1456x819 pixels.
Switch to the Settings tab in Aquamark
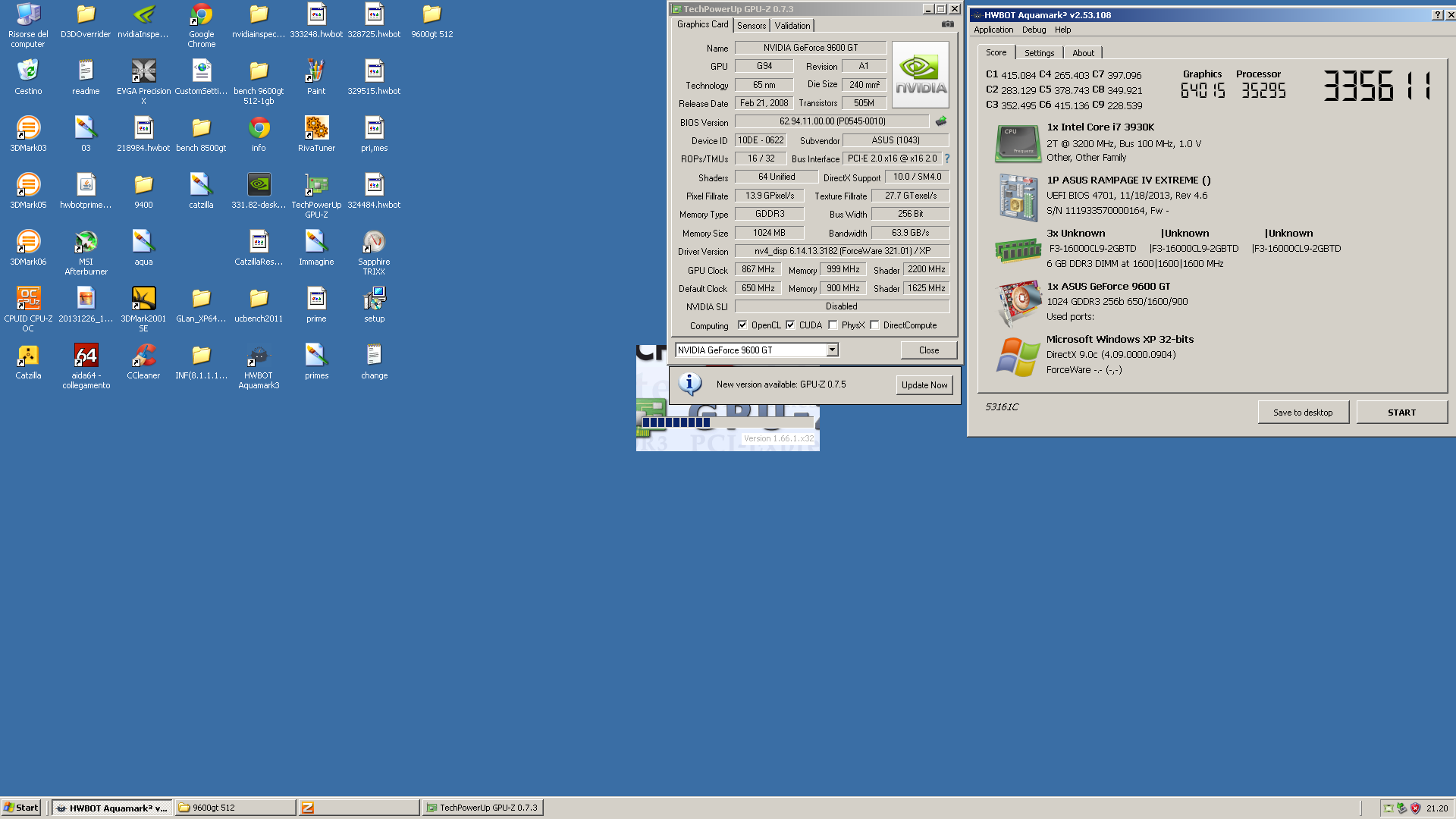click(1039, 53)
